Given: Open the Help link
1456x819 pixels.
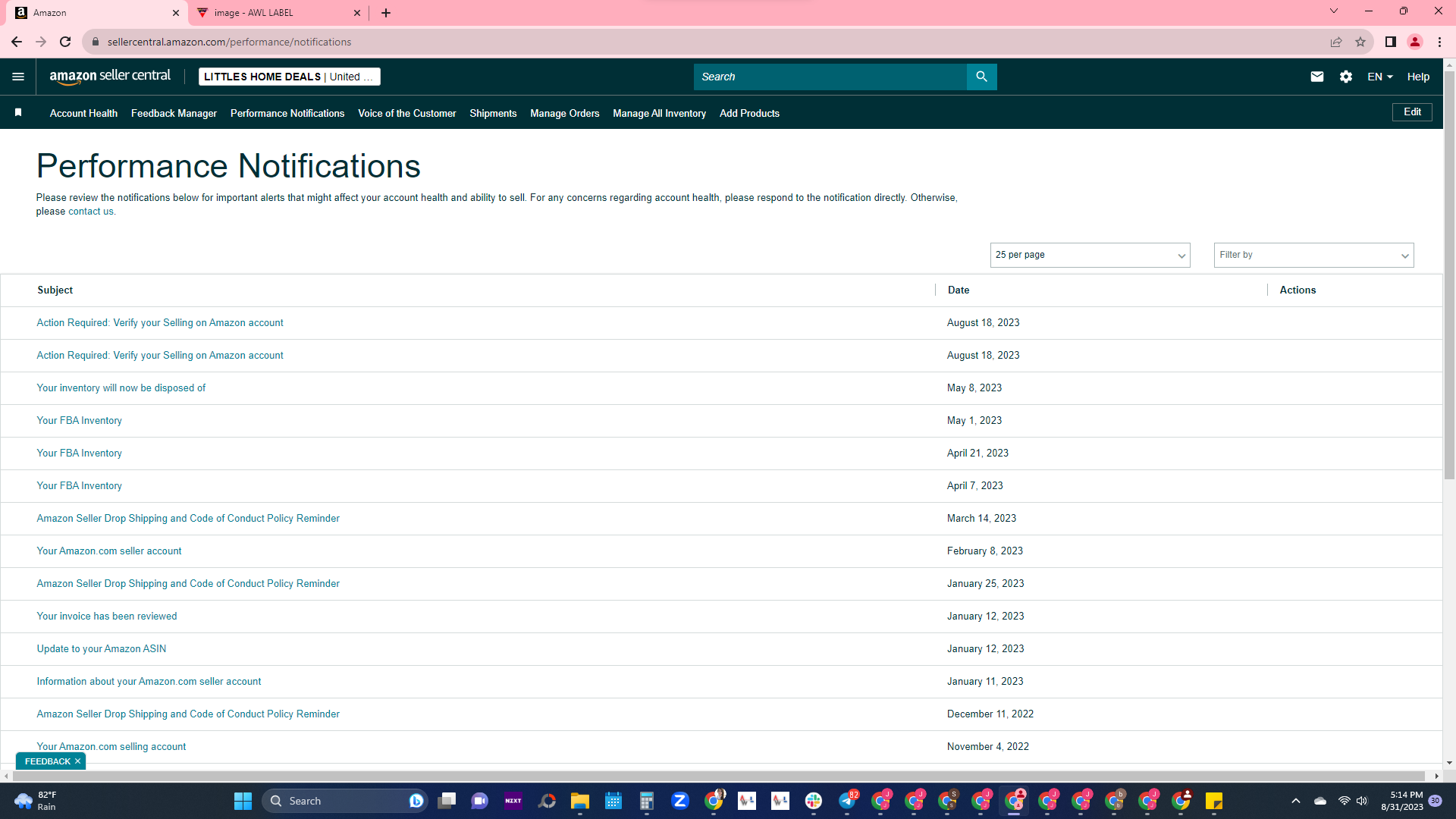Looking at the screenshot, I should pos(1418,77).
